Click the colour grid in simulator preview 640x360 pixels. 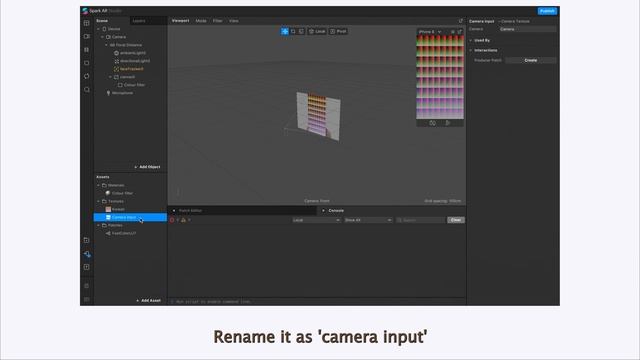pyautogui.click(x=440, y=77)
